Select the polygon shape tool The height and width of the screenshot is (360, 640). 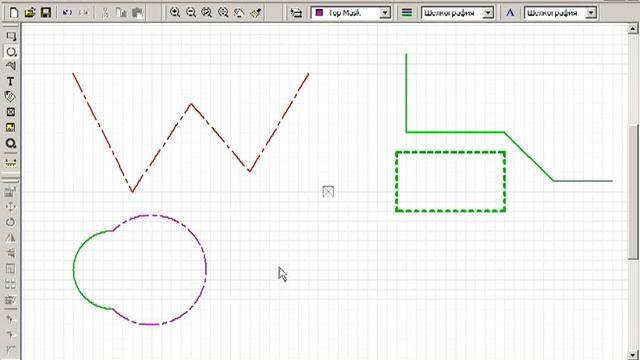(x=11, y=66)
